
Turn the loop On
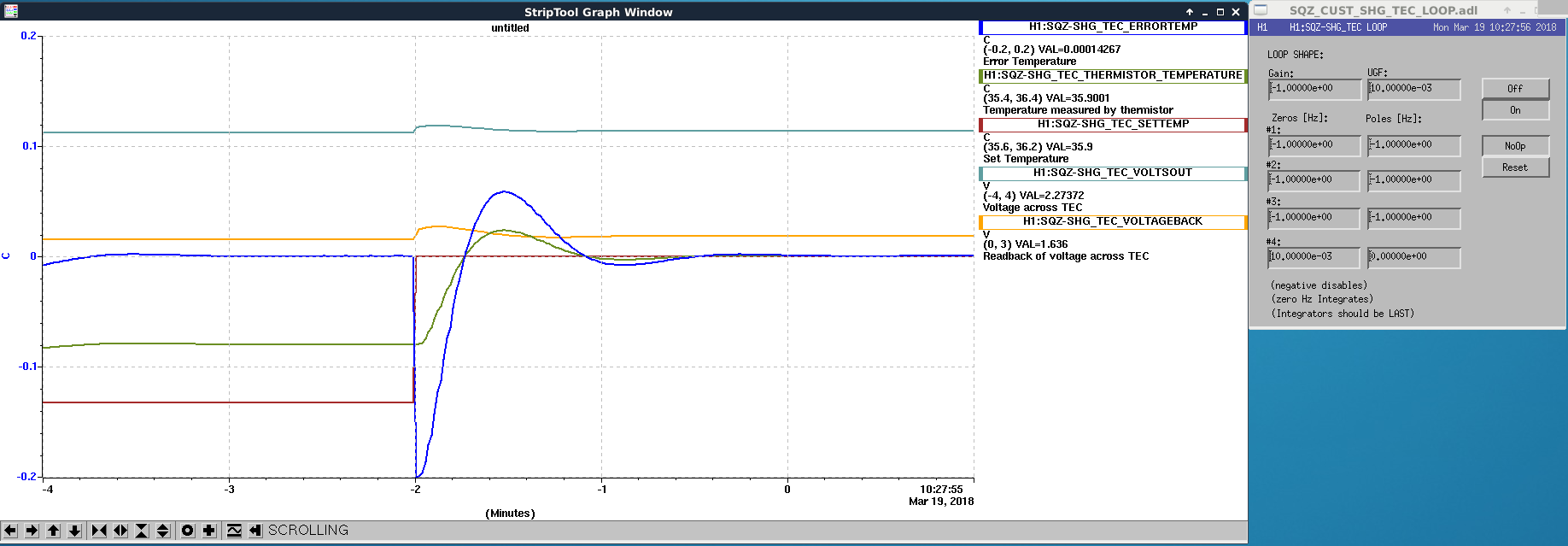click(x=1515, y=110)
